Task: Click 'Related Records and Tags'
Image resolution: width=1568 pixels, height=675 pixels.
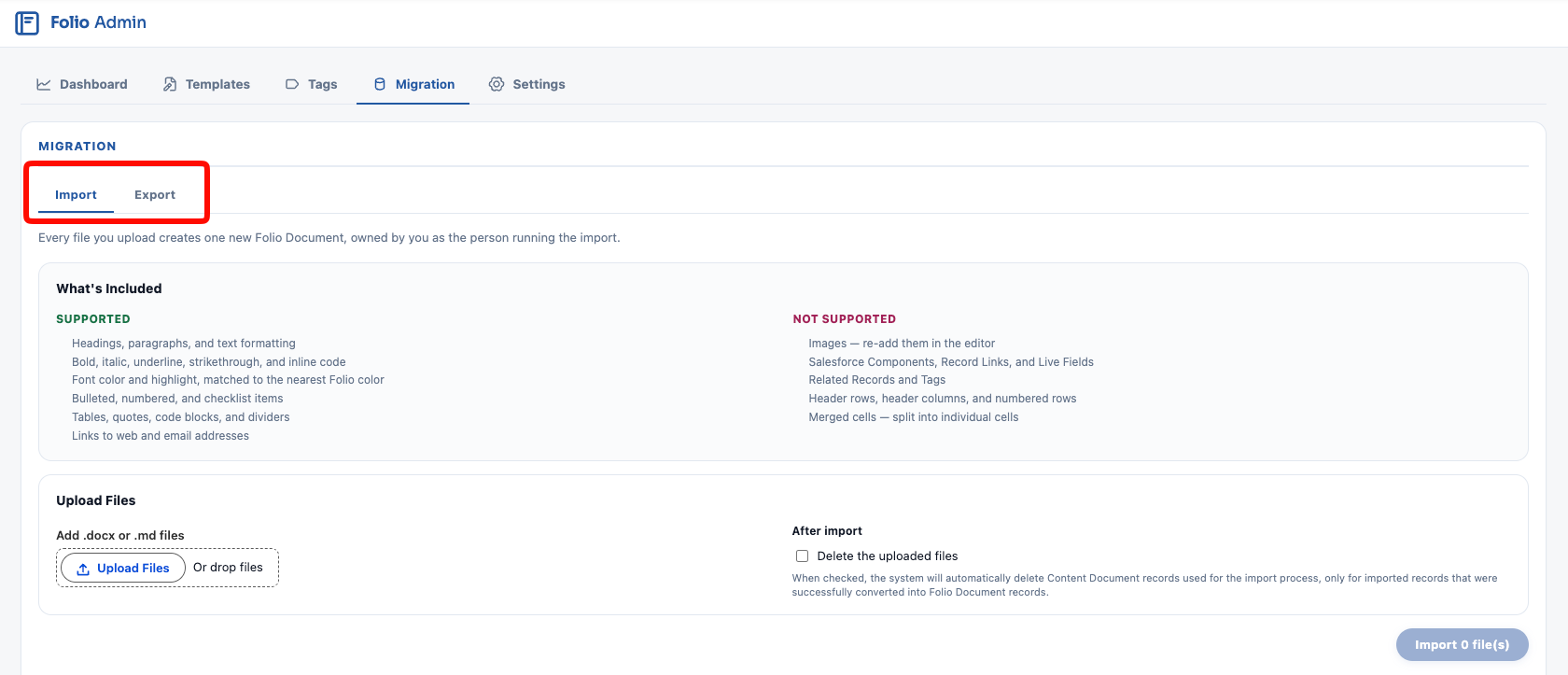Action: point(877,380)
